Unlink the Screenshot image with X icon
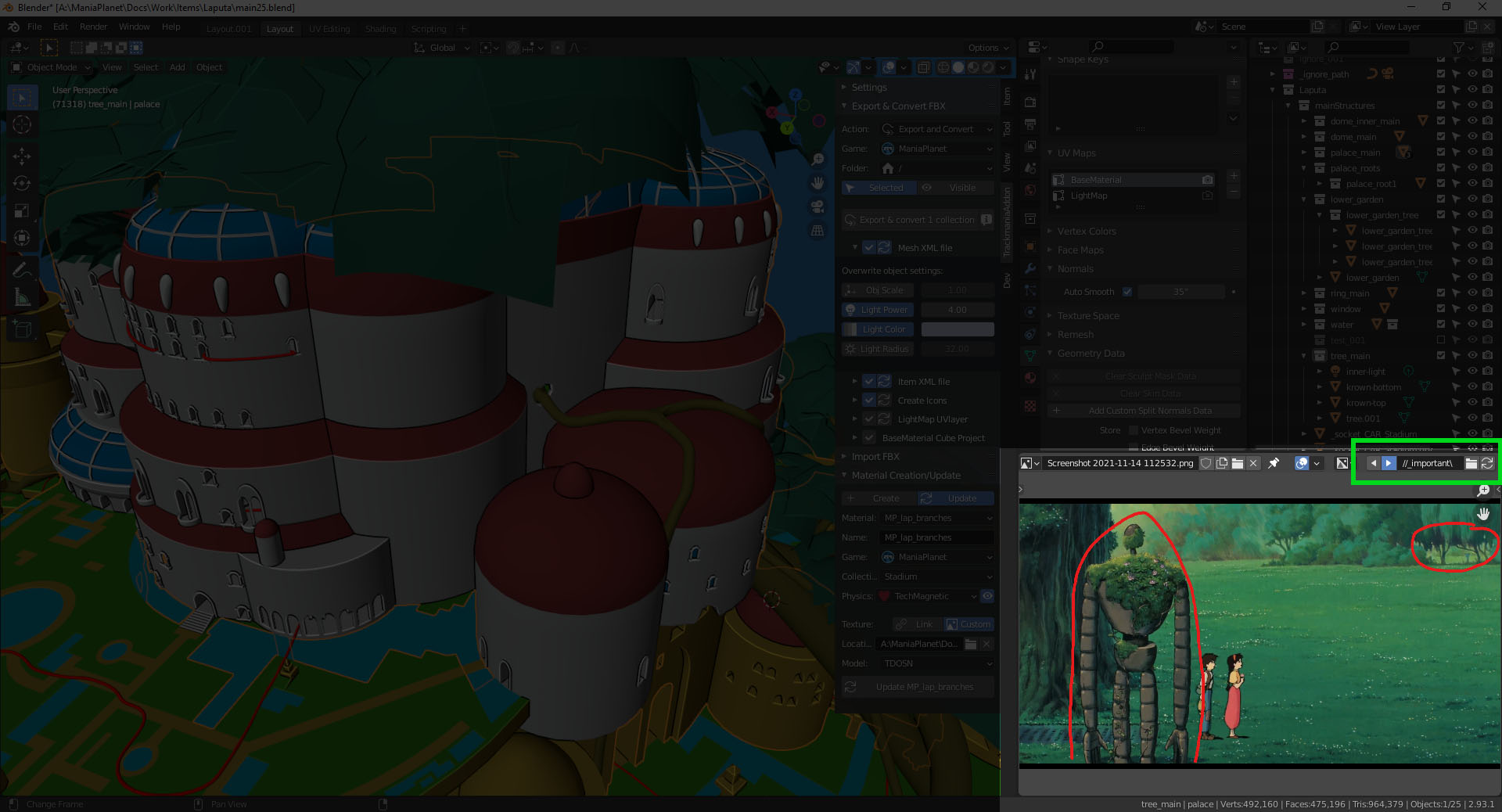 point(1253,463)
